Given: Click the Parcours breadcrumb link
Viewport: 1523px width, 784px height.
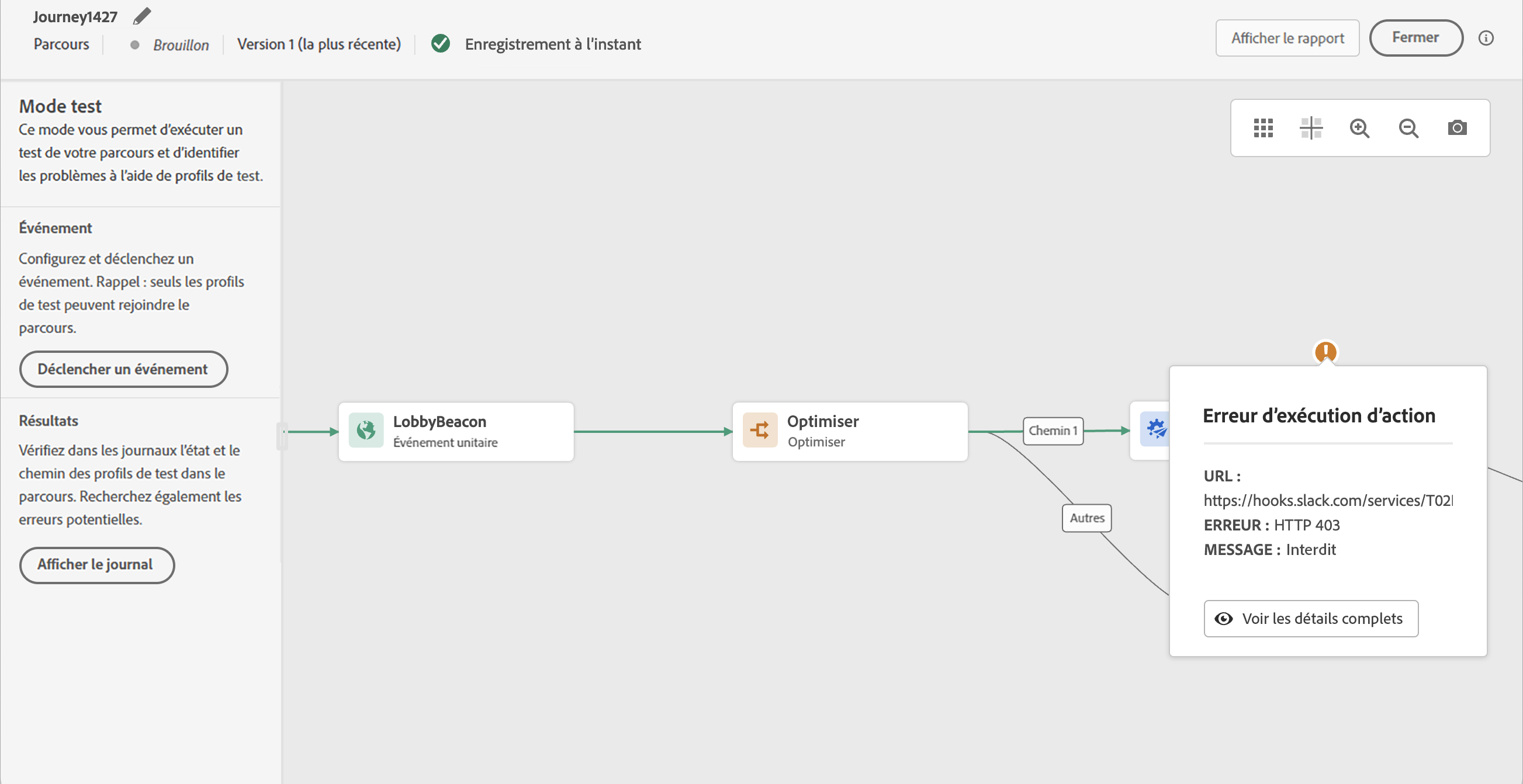Looking at the screenshot, I should click(61, 44).
